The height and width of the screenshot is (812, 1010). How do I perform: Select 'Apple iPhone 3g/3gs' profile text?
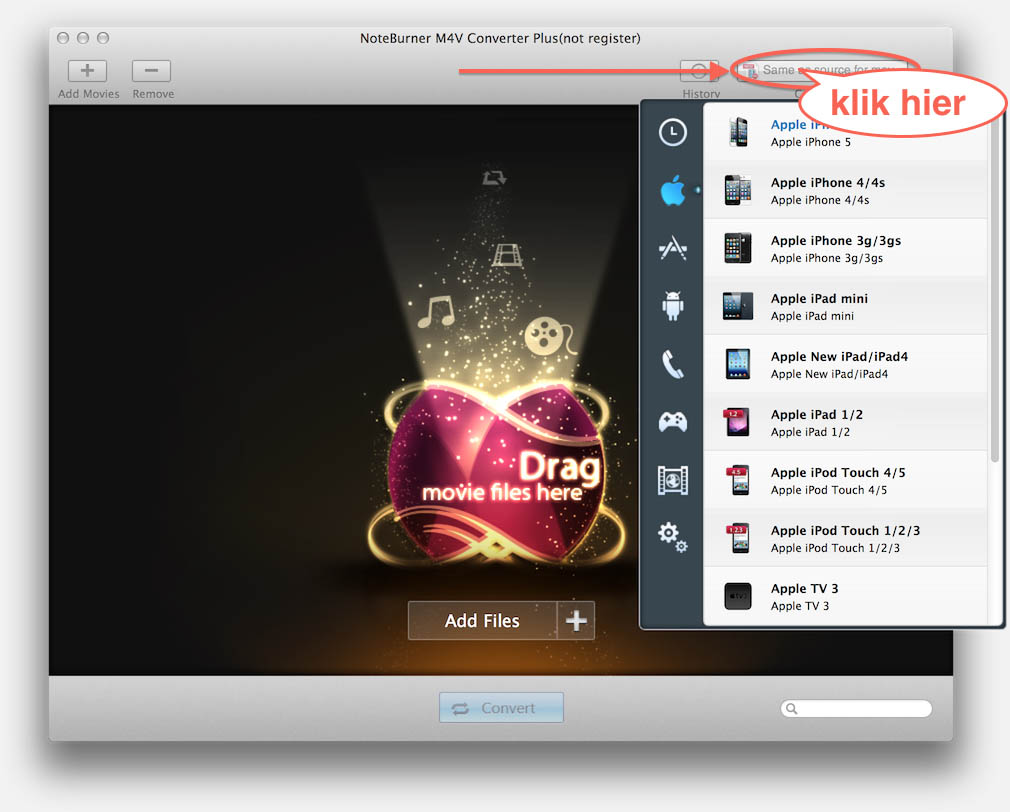point(836,241)
